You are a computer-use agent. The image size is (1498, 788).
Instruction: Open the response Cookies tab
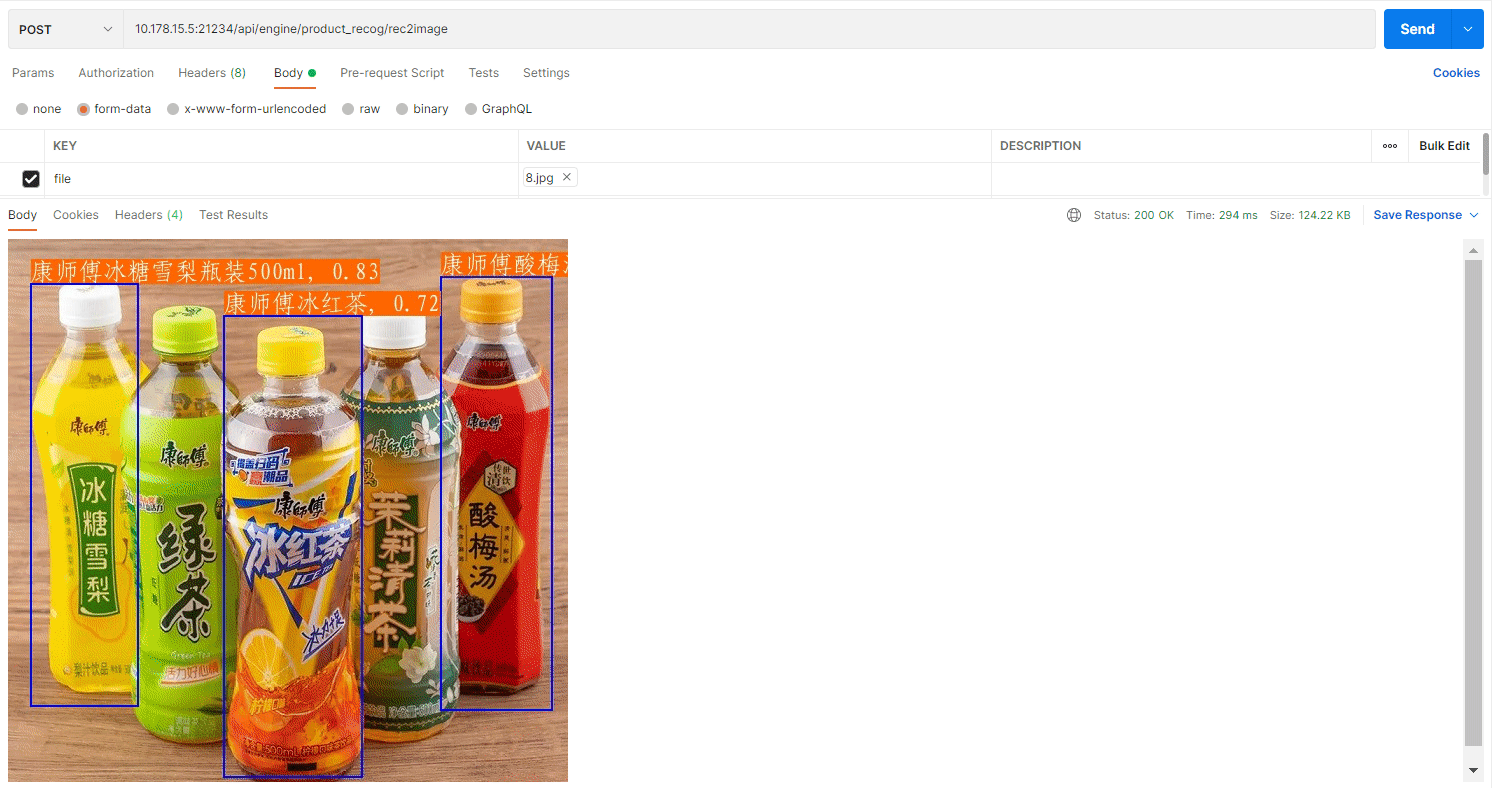click(76, 215)
